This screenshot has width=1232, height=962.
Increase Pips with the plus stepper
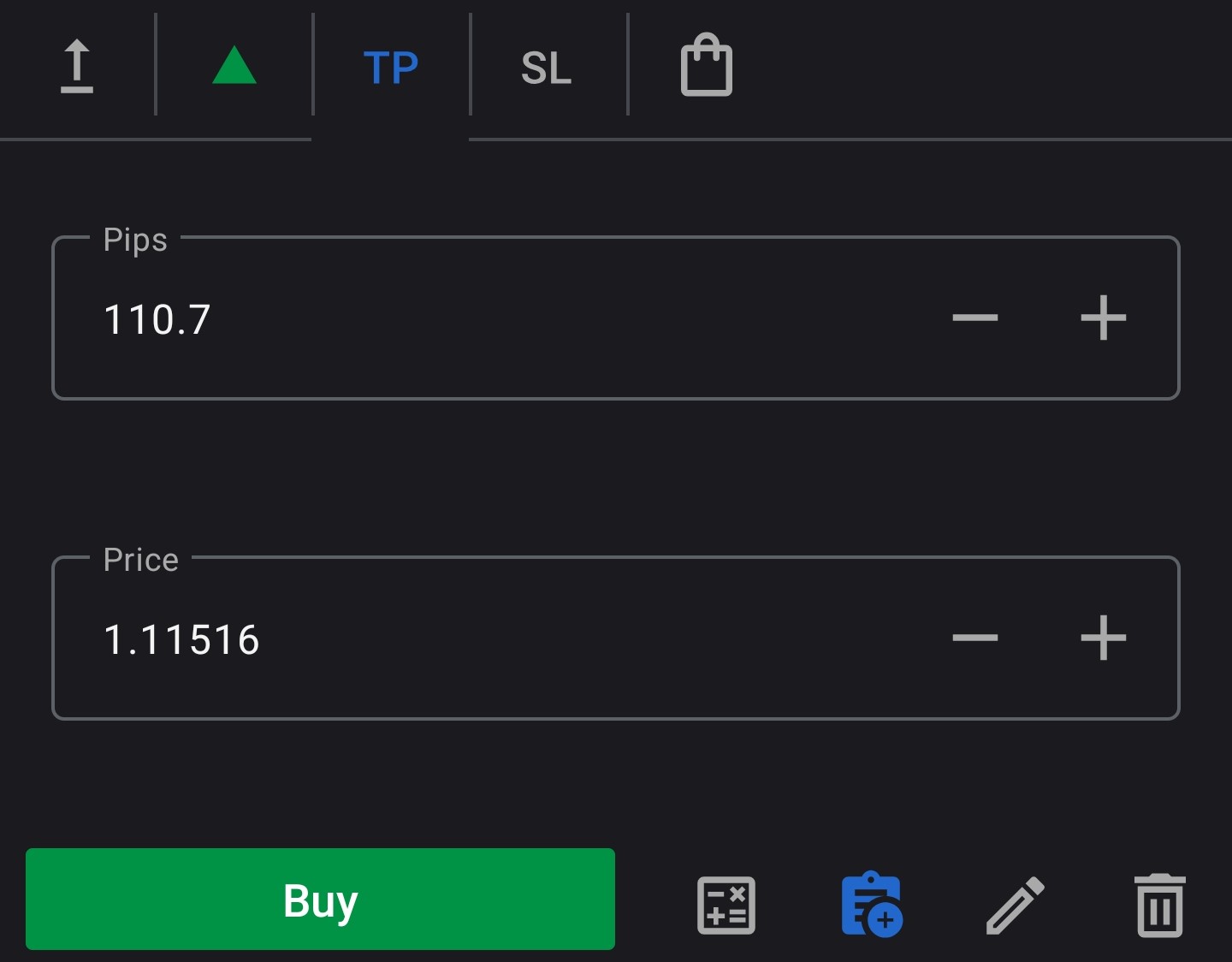click(x=1105, y=318)
